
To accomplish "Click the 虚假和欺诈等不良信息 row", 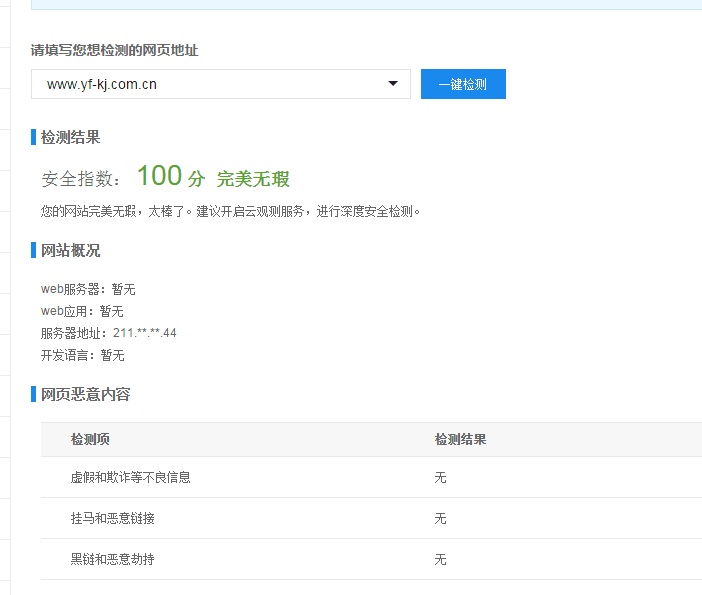I will (372, 477).
